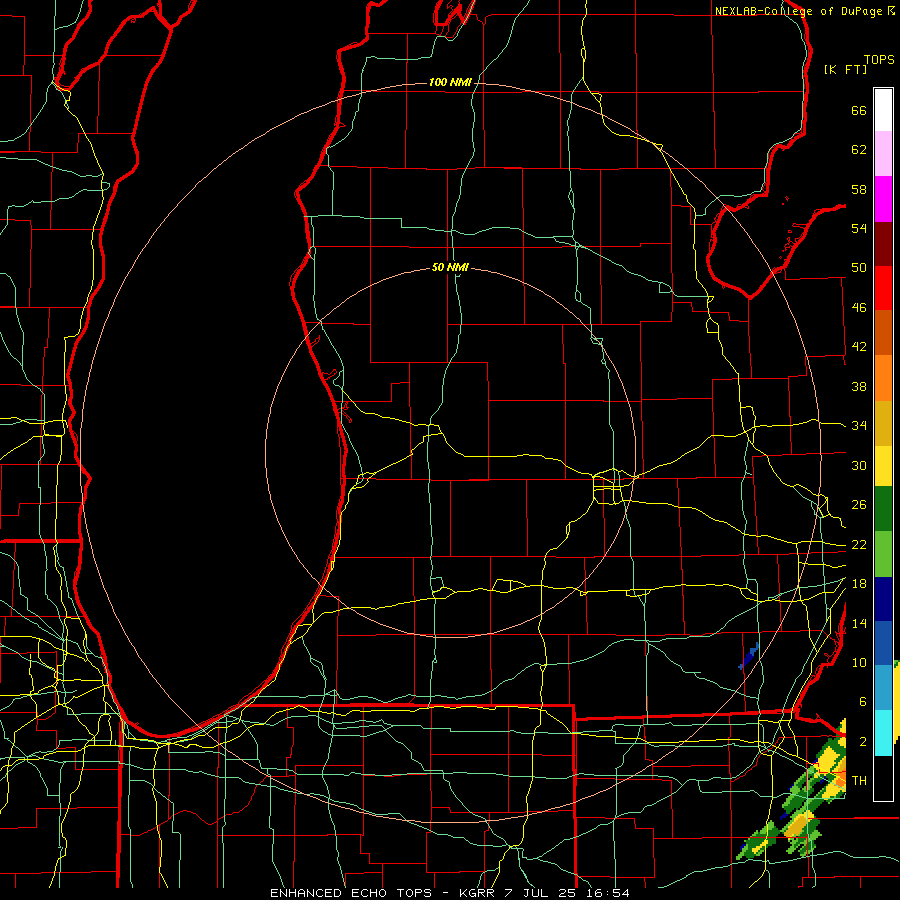Screen dimensions: 900x900
Task: Click the light green 26 kft legend swatch
Action: 883,554
